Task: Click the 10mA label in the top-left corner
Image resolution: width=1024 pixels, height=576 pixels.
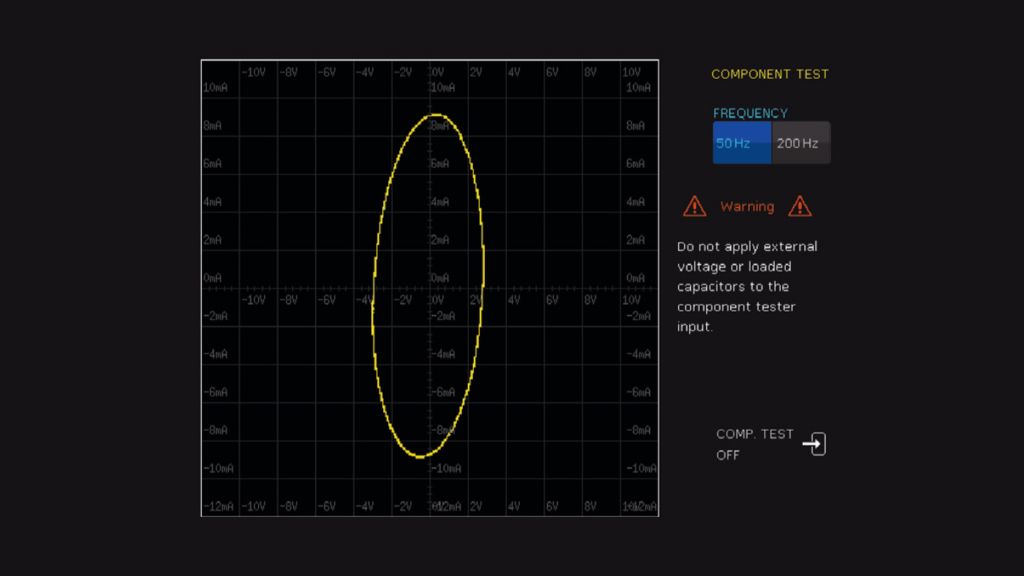Action: pyautogui.click(x=215, y=88)
